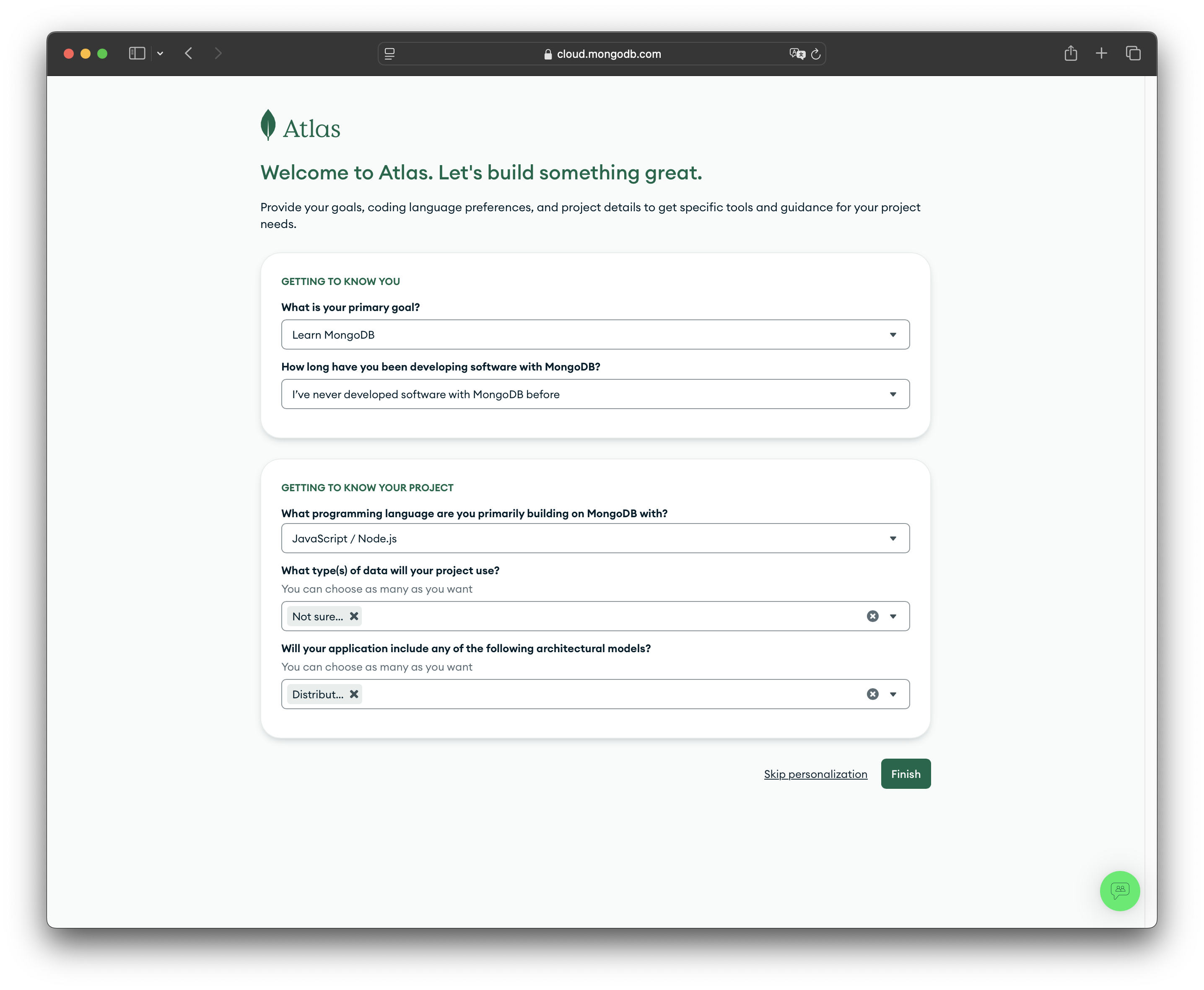Open the programming language dropdown
Viewport: 1204px width, 990px height.
[x=595, y=538]
